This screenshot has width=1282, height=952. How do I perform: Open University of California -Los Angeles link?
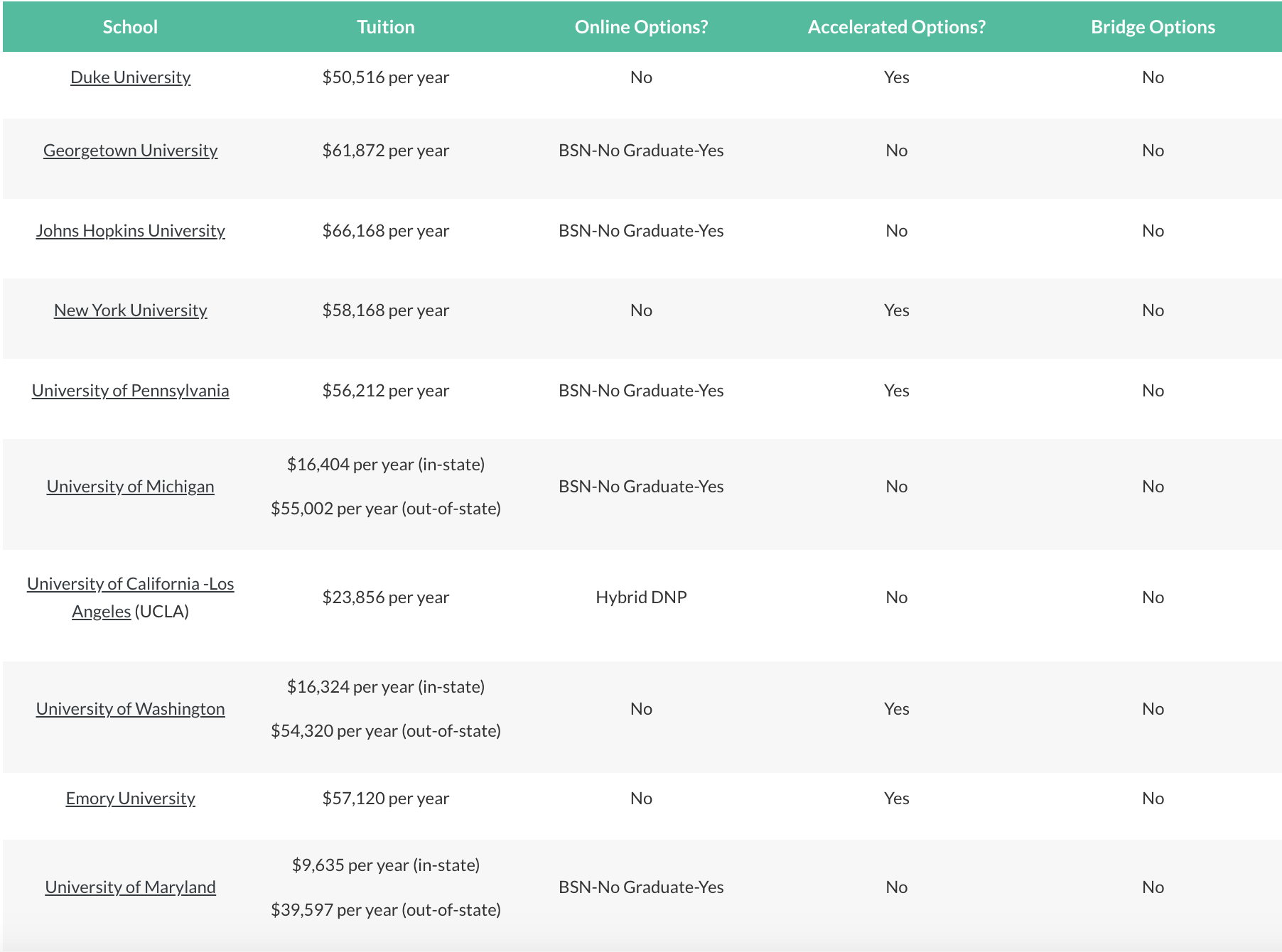[130, 597]
